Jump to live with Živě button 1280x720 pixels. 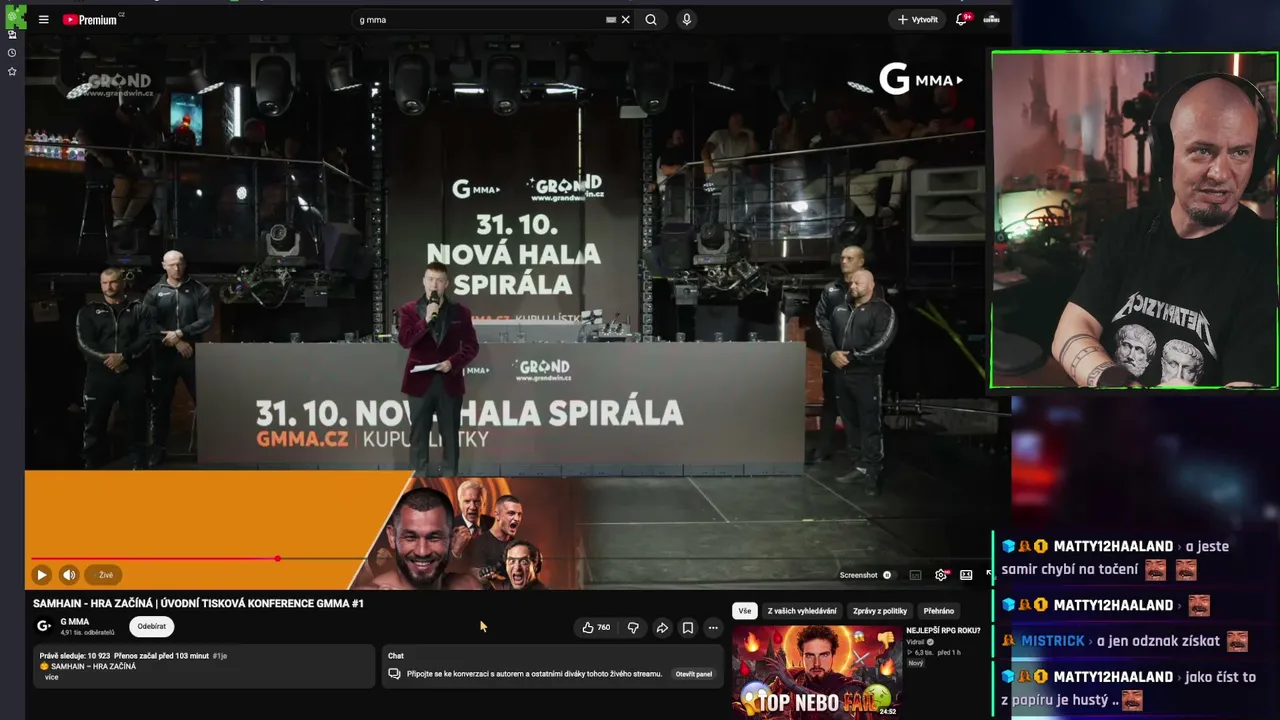point(105,575)
